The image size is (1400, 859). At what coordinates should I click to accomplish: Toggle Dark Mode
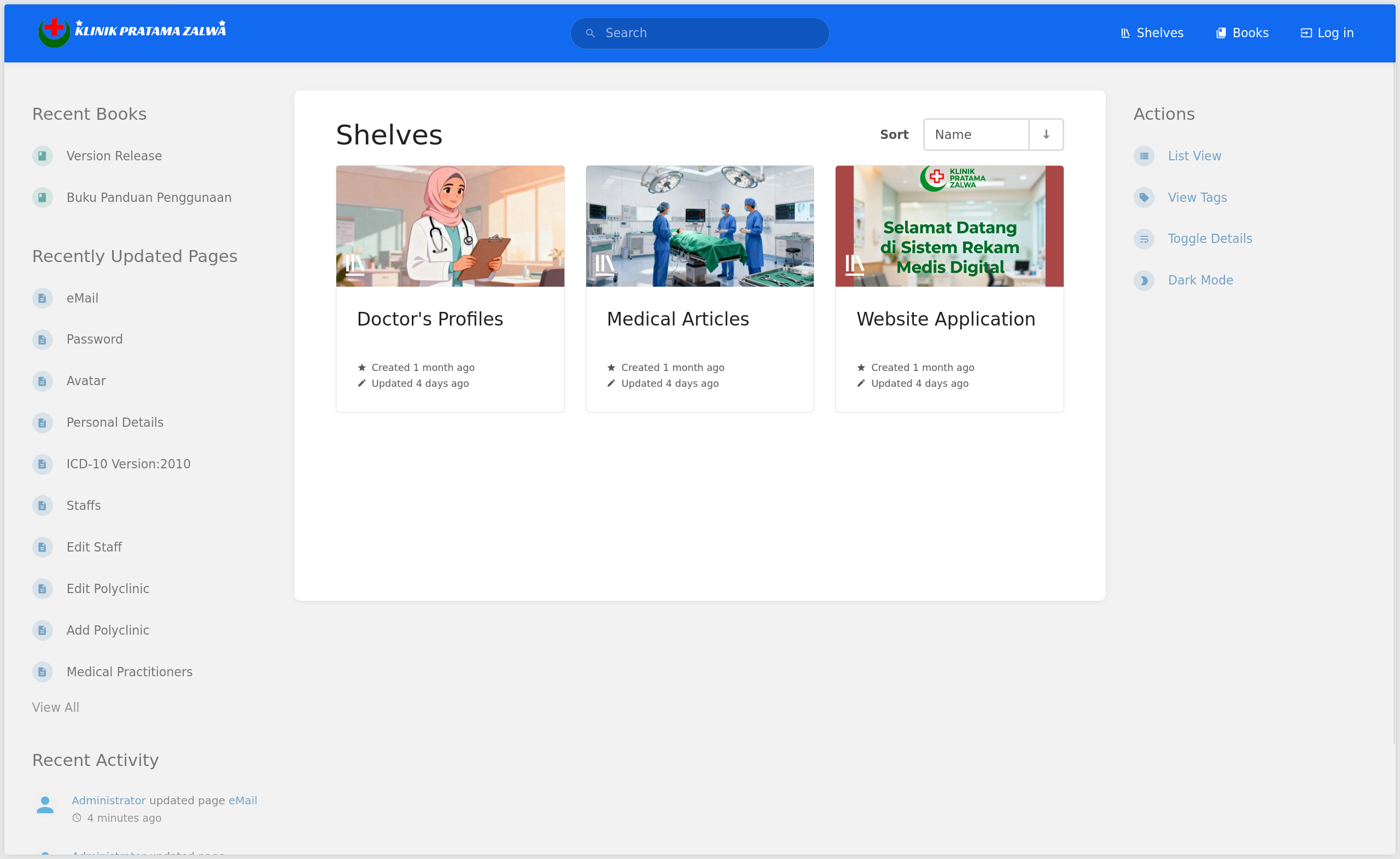[1199, 280]
